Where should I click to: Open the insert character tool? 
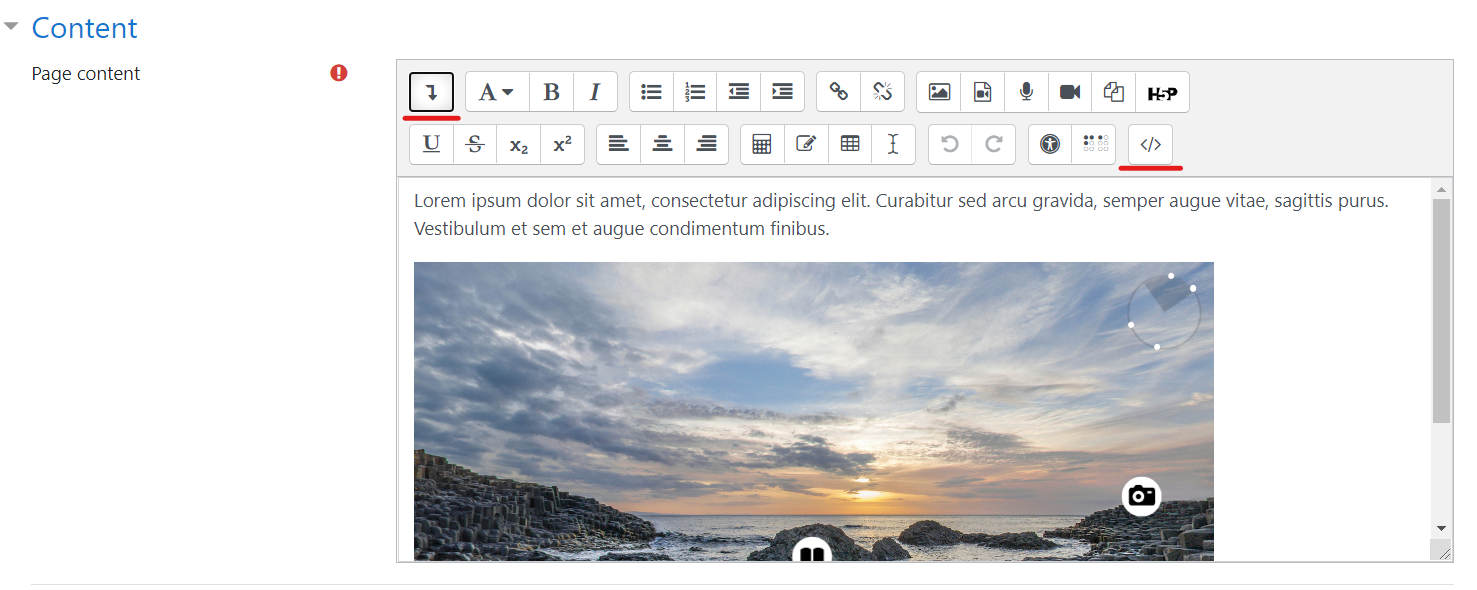pos(806,144)
